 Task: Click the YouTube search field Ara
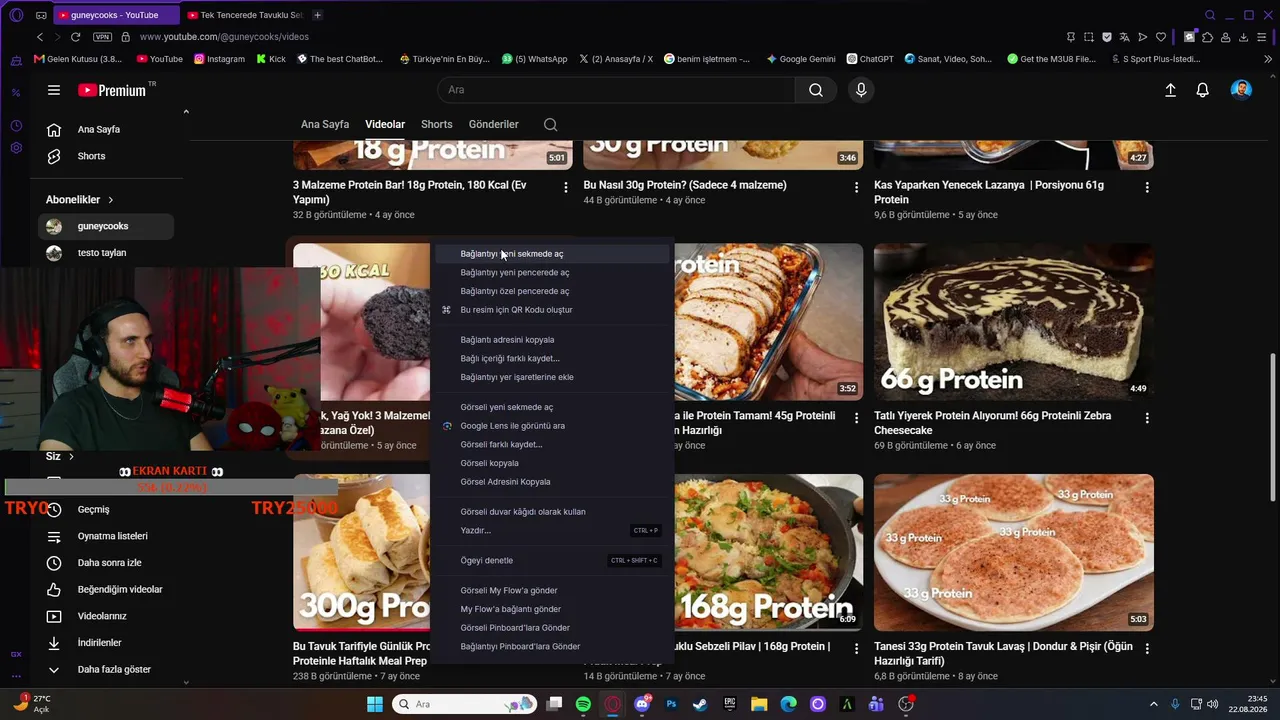616,90
